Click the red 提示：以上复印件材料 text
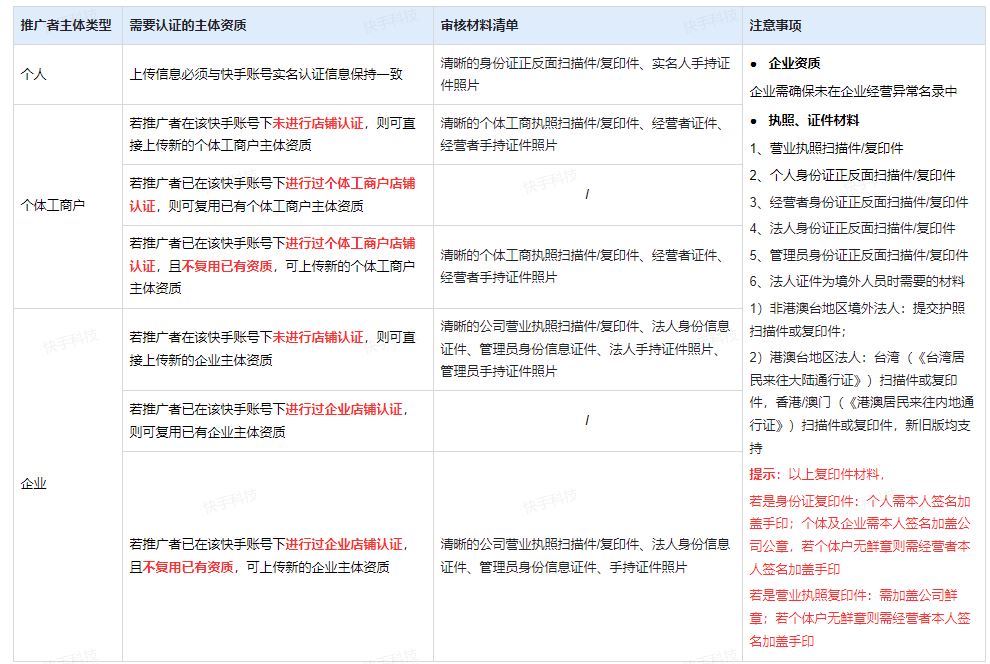This screenshot has height=664, width=990. pos(818,475)
